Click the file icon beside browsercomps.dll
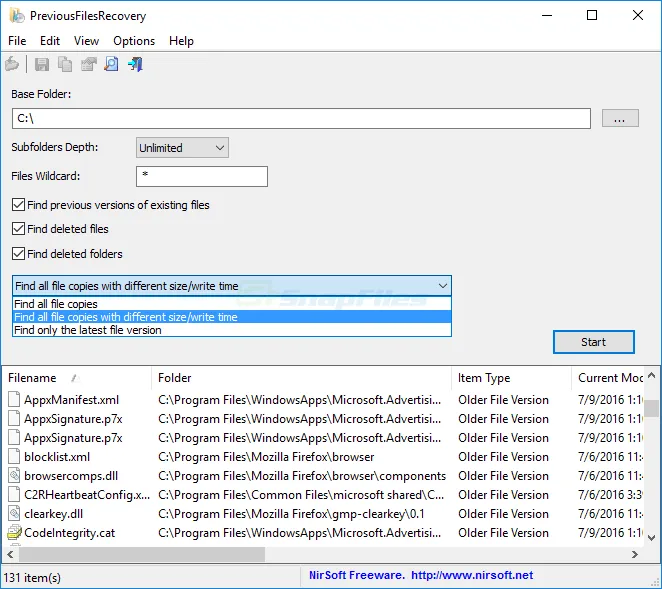The image size is (662, 589). (14, 476)
